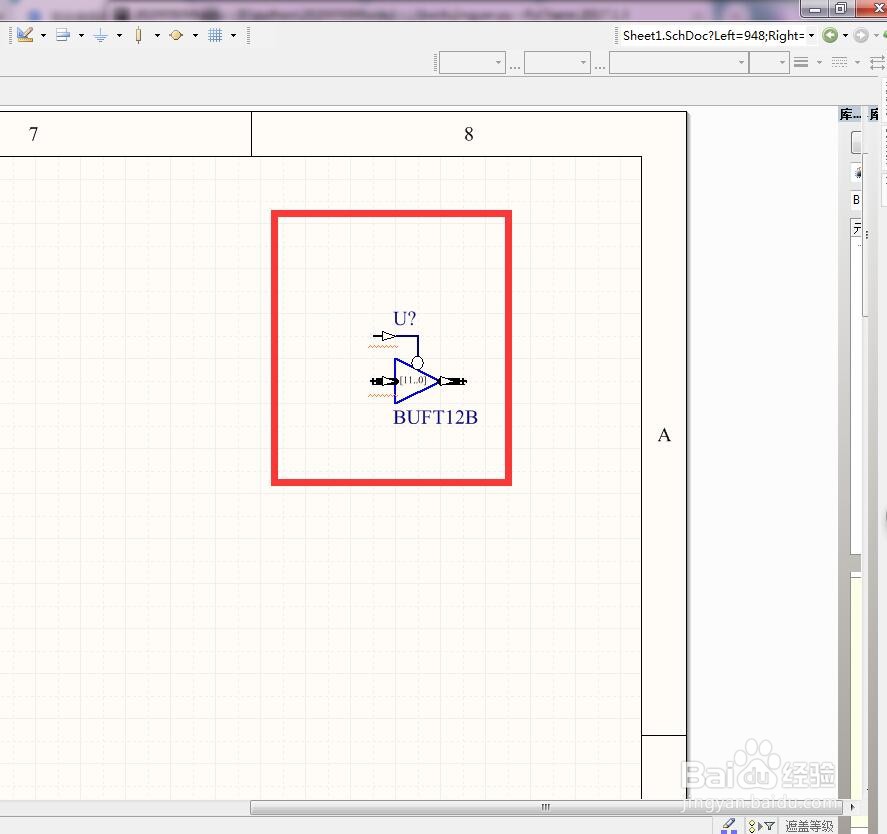Click the filter funnel icon in status bar
This screenshot has height=834, width=887.
[769, 827]
